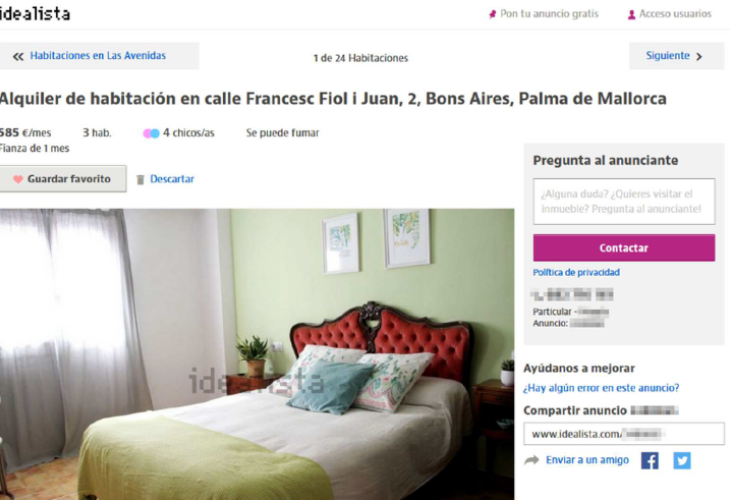Image resolution: width=730 pixels, height=500 pixels.
Task: Click the trash icon beside Descartar
Action: 140,179
